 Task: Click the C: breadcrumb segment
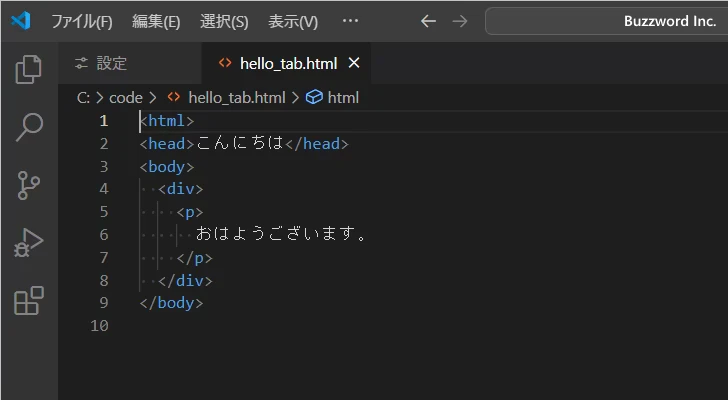[x=83, y=98]
